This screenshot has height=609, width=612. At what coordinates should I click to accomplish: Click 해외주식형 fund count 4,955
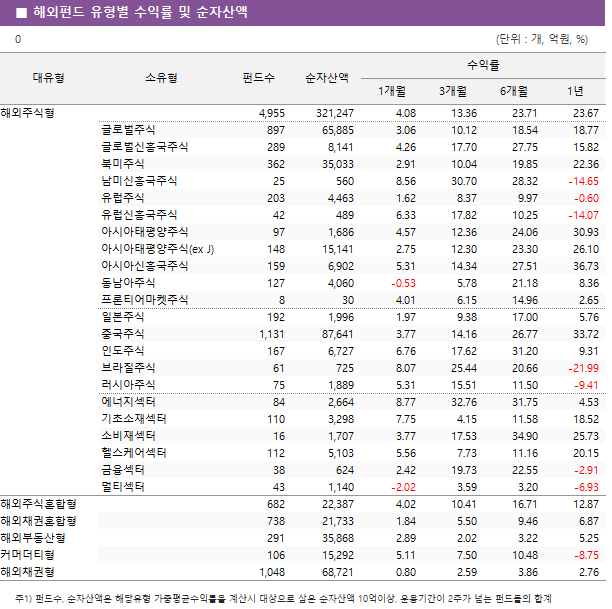tap(272, 113)
